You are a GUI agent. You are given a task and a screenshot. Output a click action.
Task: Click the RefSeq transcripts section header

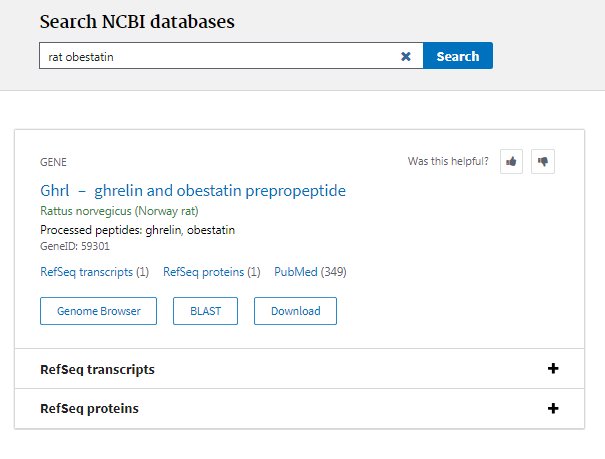point(97,369)
